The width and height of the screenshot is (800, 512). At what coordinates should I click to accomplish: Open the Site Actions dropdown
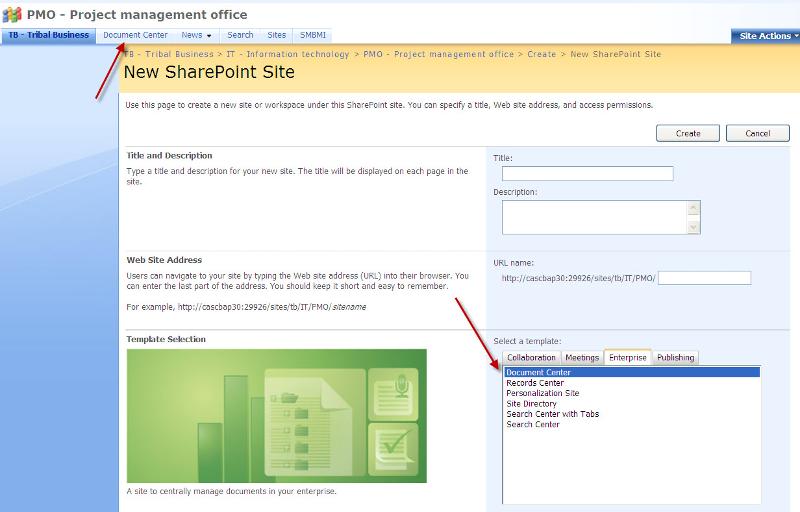pyautogui.click(x=765, y=36)
